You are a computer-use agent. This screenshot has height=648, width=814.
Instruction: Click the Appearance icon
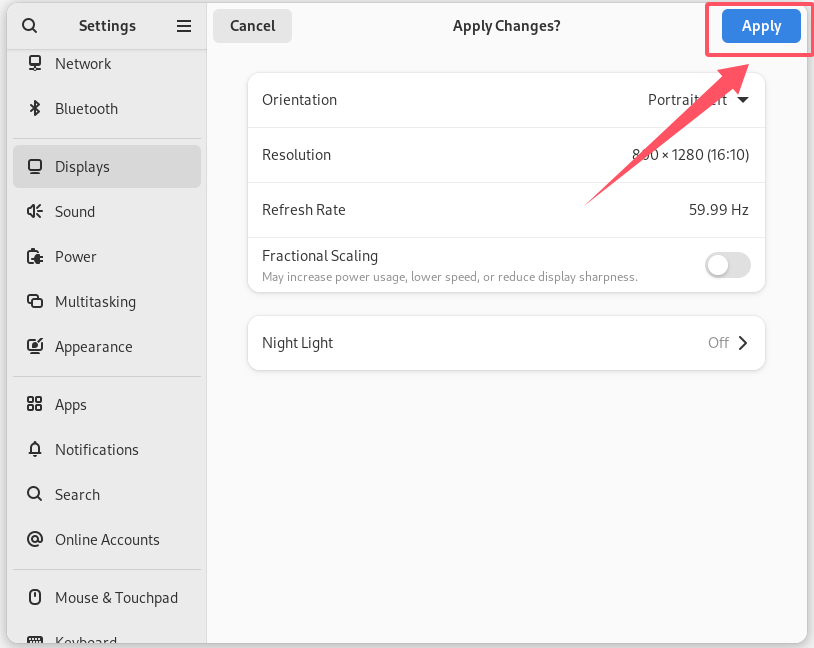[x=35, y=346]
